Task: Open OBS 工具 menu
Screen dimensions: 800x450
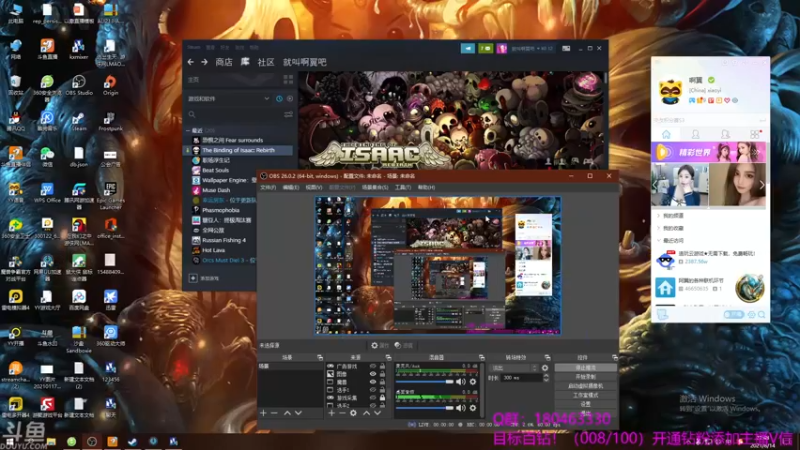Action: click(x=403, y=187)
